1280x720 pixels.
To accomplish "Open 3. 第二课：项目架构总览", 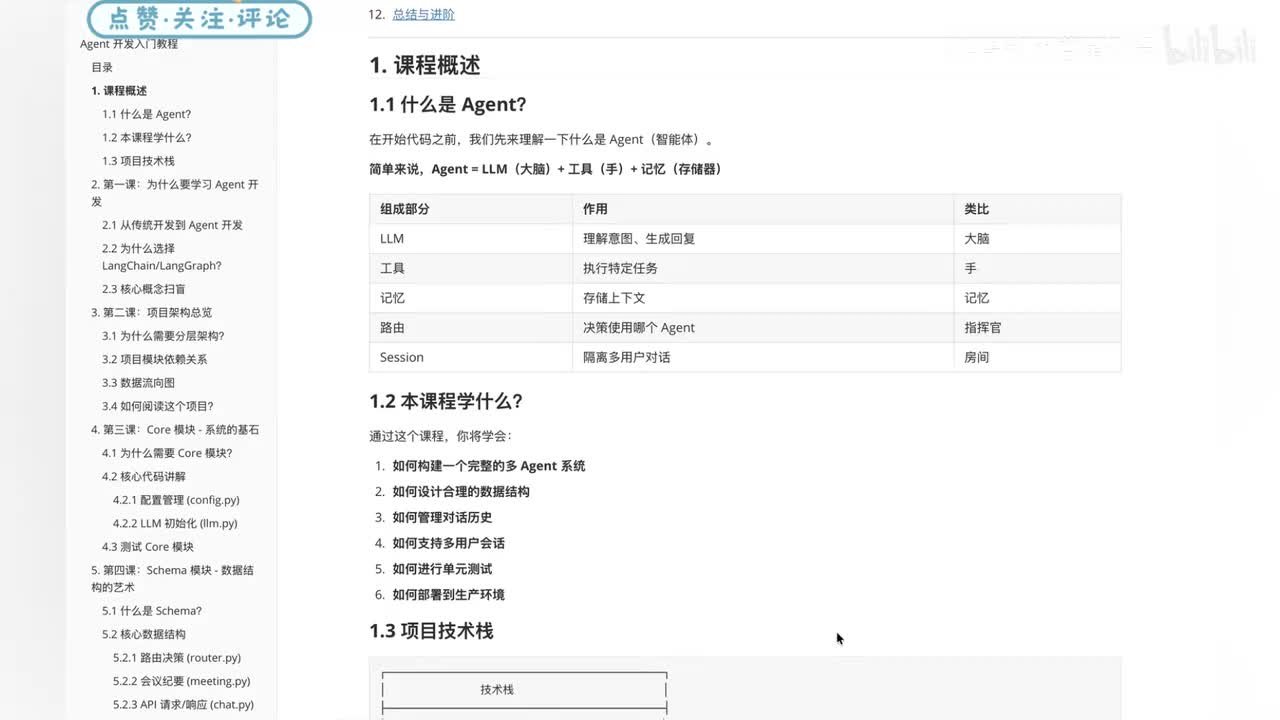I will click(x=151, y=312).
